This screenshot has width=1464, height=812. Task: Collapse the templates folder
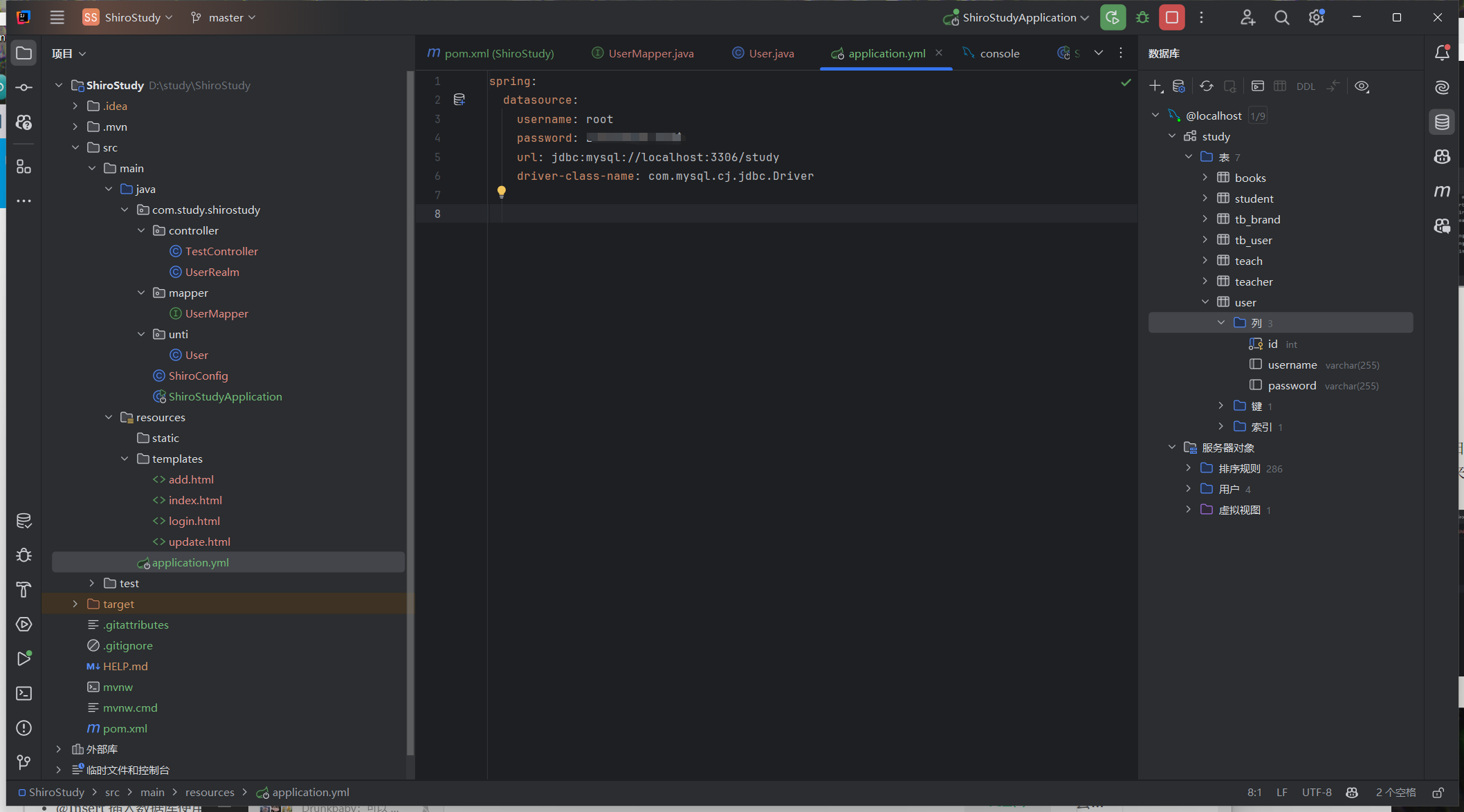[125, 459]
